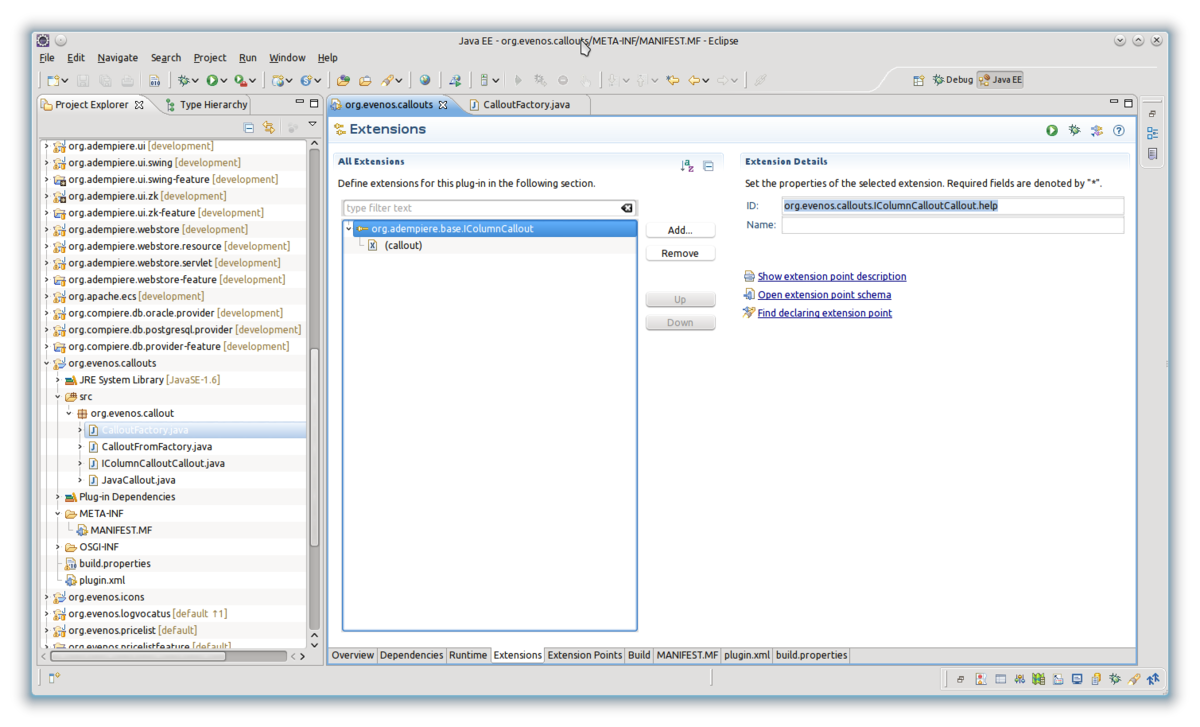Click the Debug bug icon in the main toolbar

(x=183, y=80)
